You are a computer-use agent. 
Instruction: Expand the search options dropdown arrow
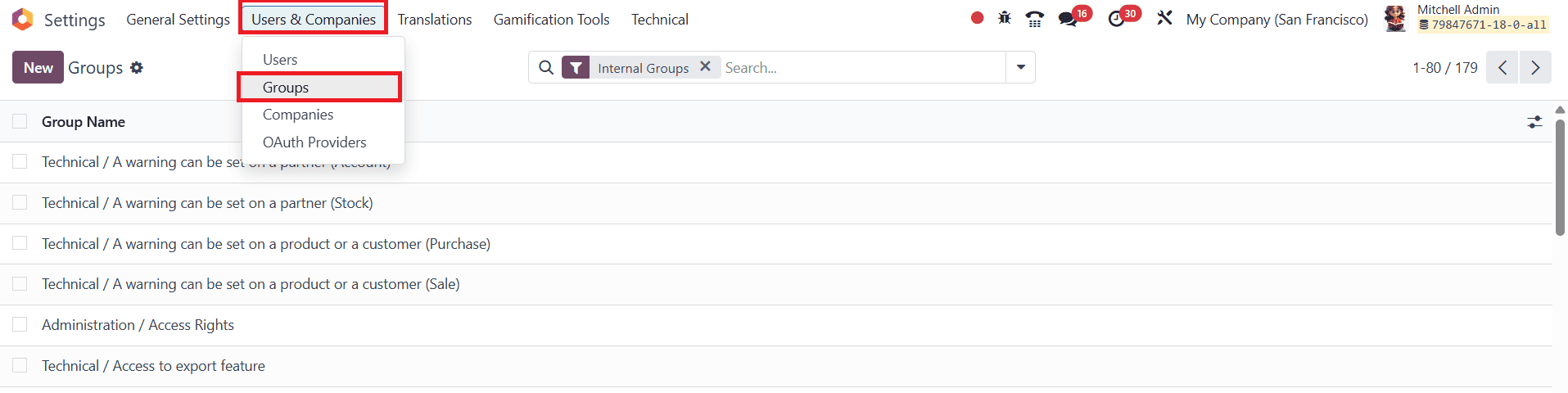(1020, 67)
